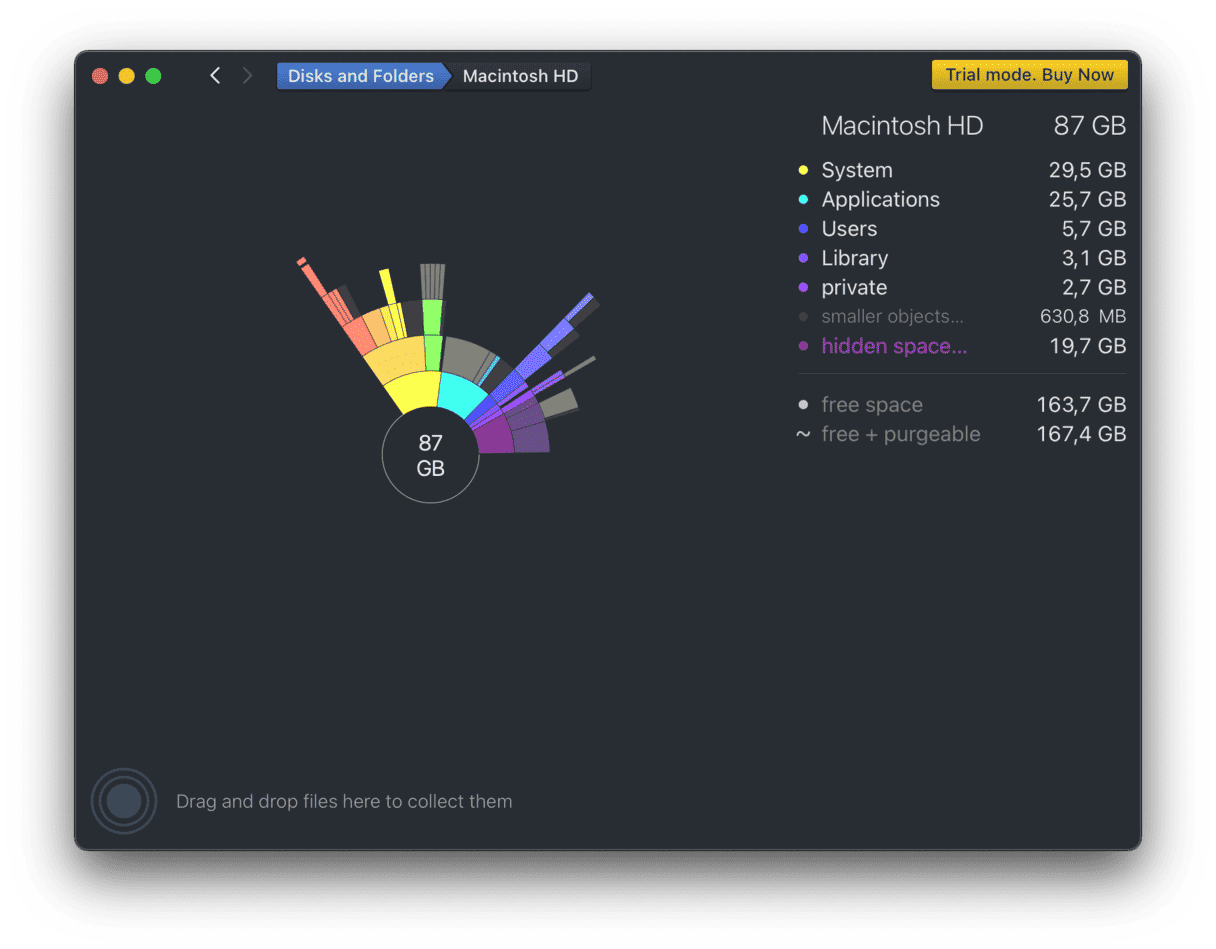Click the forward navigation arrow
This screenshot has width=1216, height=949.
(x=247, y=76)
